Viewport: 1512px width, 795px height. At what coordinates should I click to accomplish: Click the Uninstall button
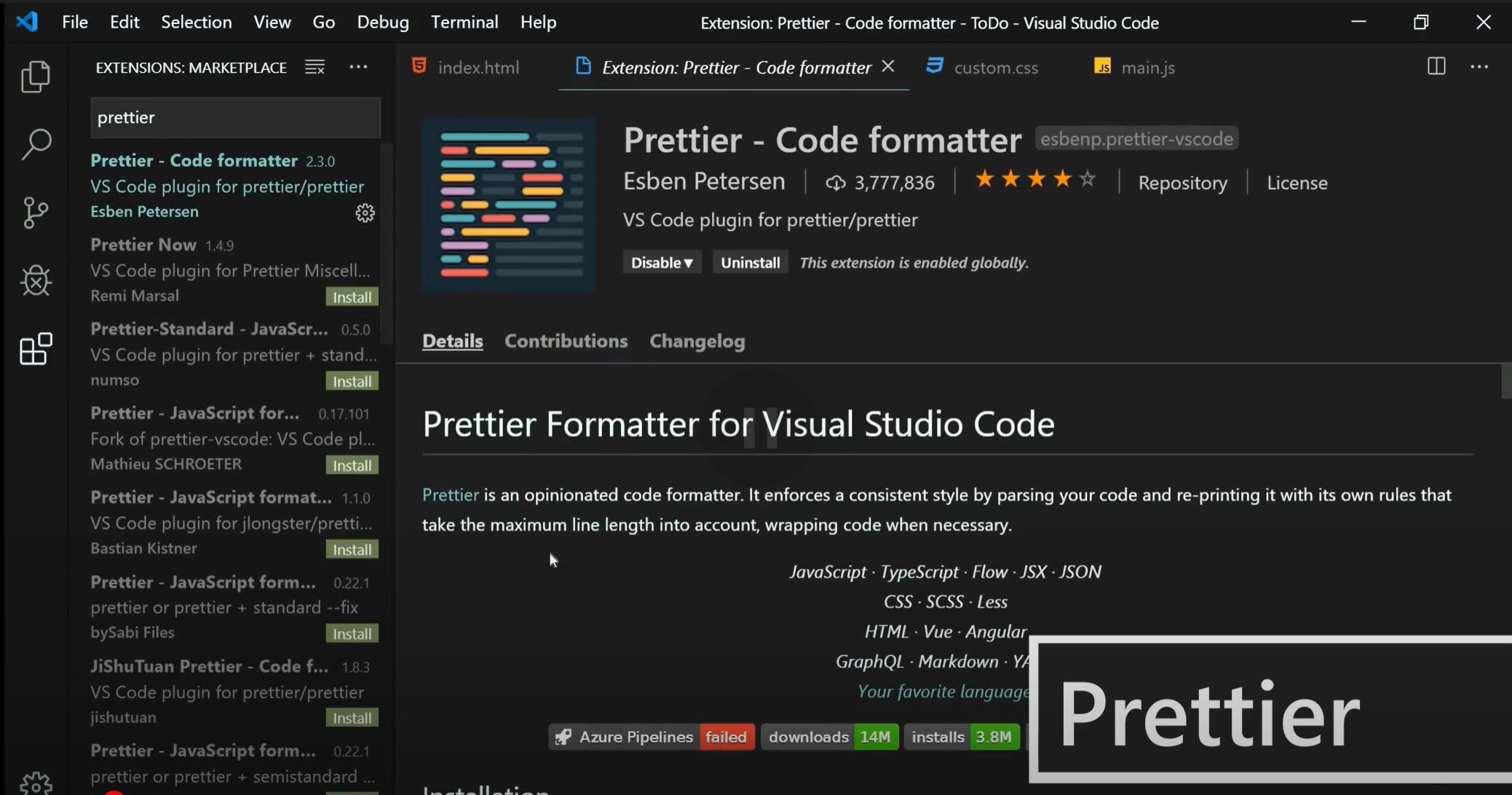[750, 263]
